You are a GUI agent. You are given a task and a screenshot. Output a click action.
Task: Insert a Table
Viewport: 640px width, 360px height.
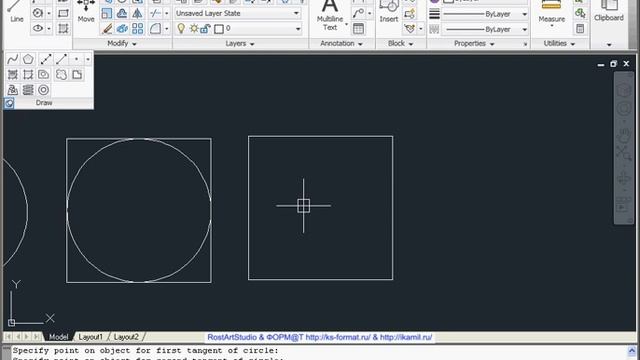point(358,29)
